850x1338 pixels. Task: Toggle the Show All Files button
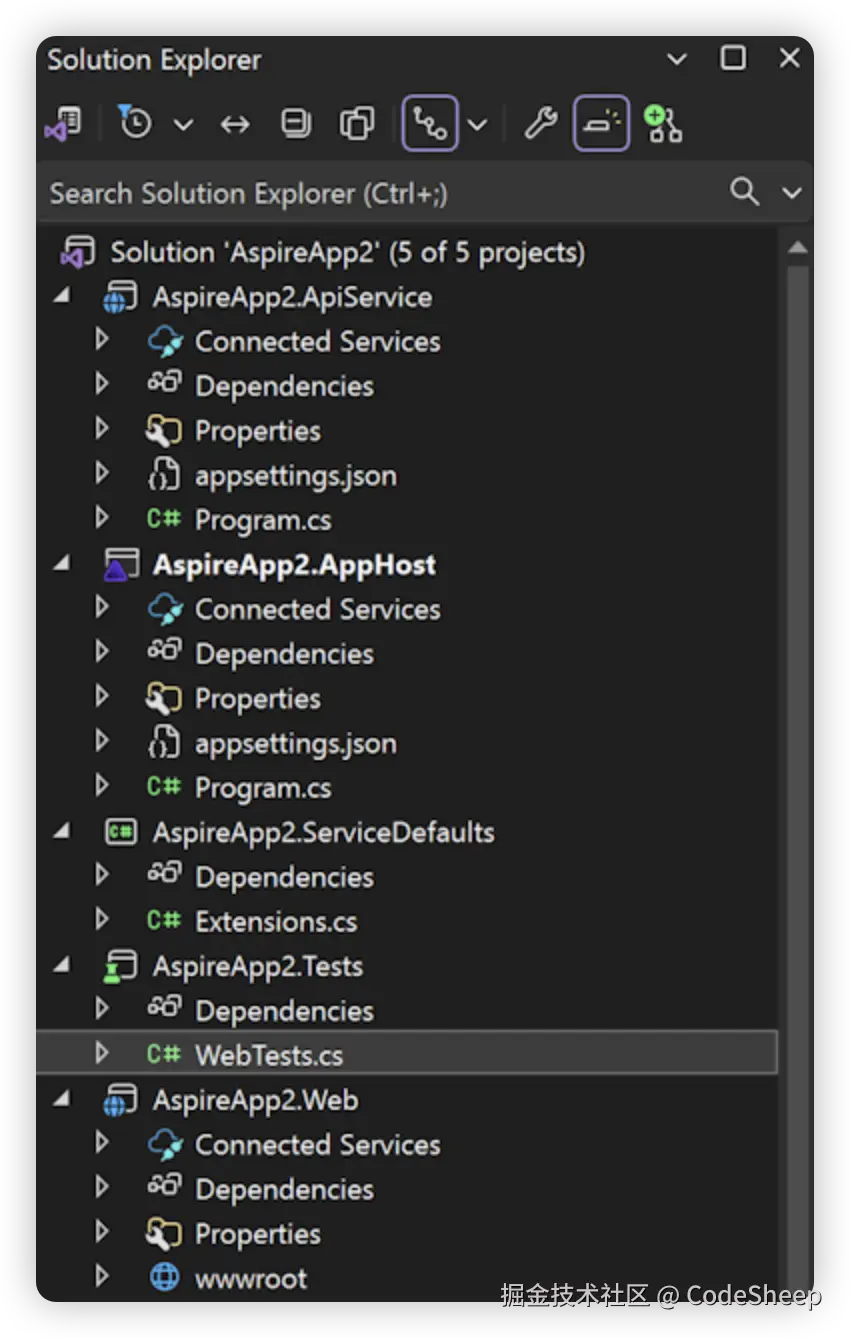(356, 124)
